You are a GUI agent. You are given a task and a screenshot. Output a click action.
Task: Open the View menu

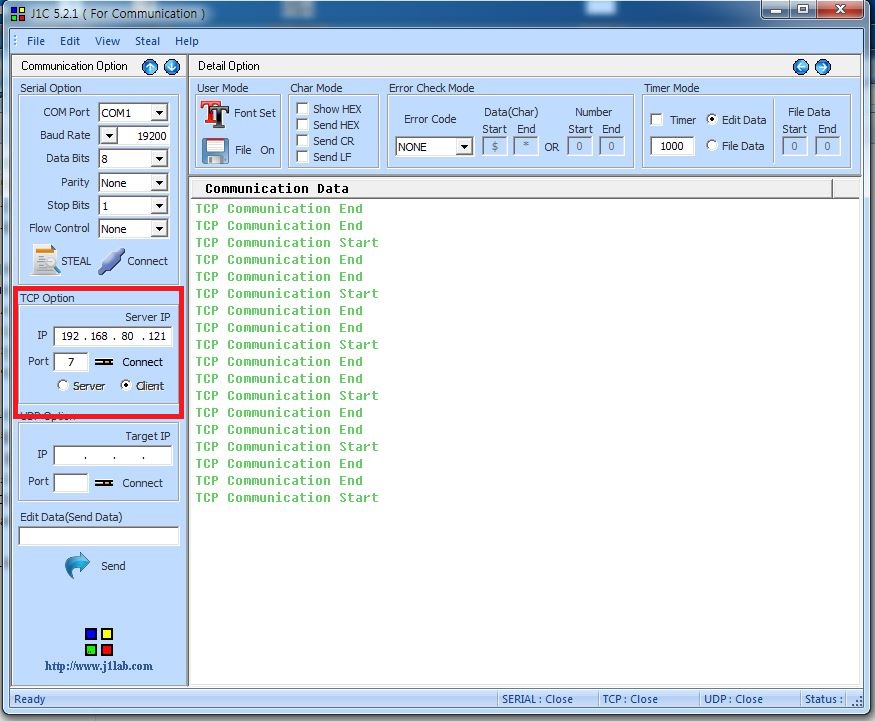point(107,41)
